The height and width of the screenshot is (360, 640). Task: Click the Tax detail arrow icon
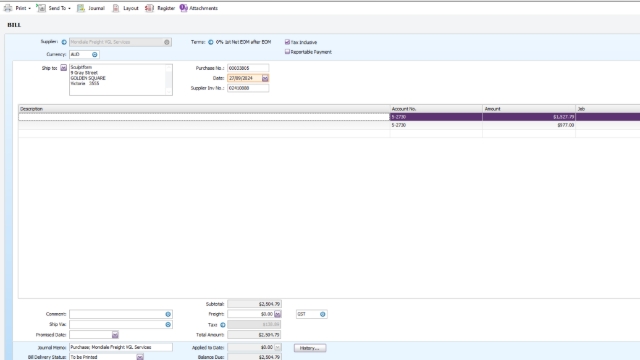click(222, 325)
